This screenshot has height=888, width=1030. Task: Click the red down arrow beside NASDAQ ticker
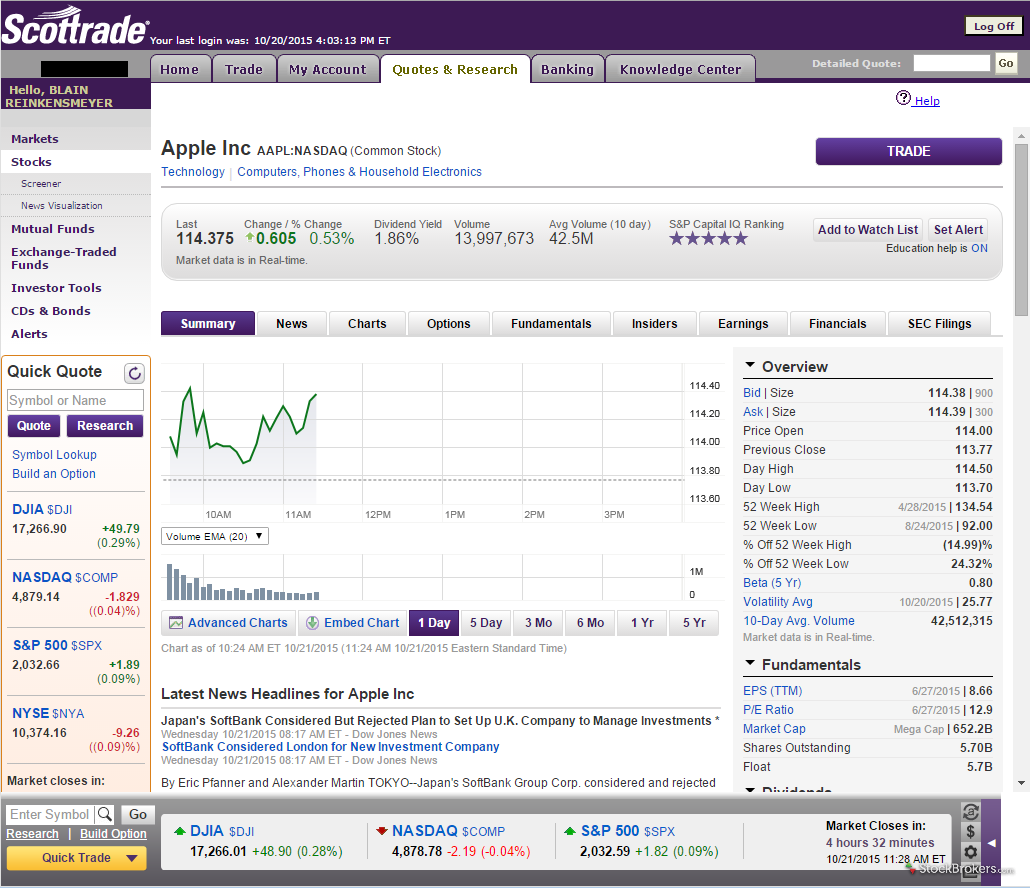[x=382, y=831]
